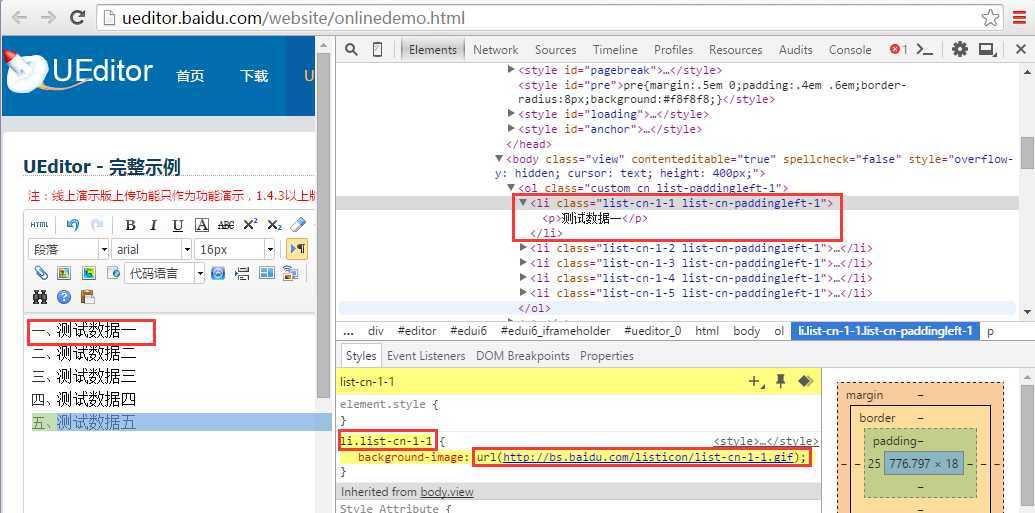Click the blue web app icon
This screenshot has height=513, width=1035.
pyautogui.click(x=218, y=273)
